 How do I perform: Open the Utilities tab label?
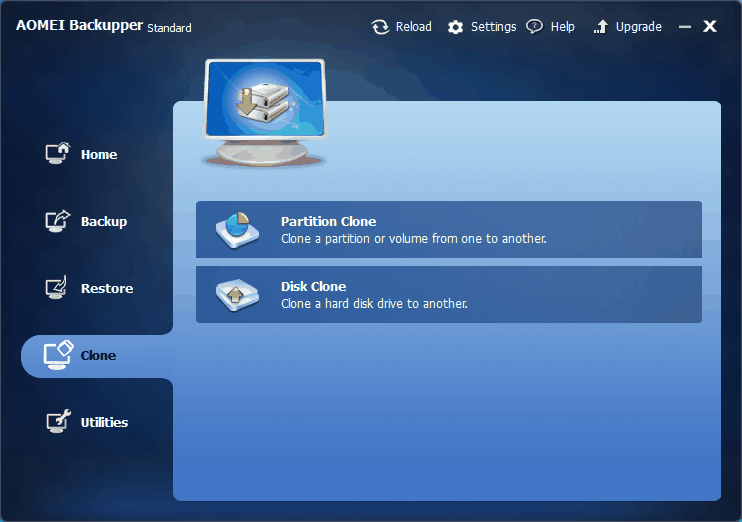(104, 422)
